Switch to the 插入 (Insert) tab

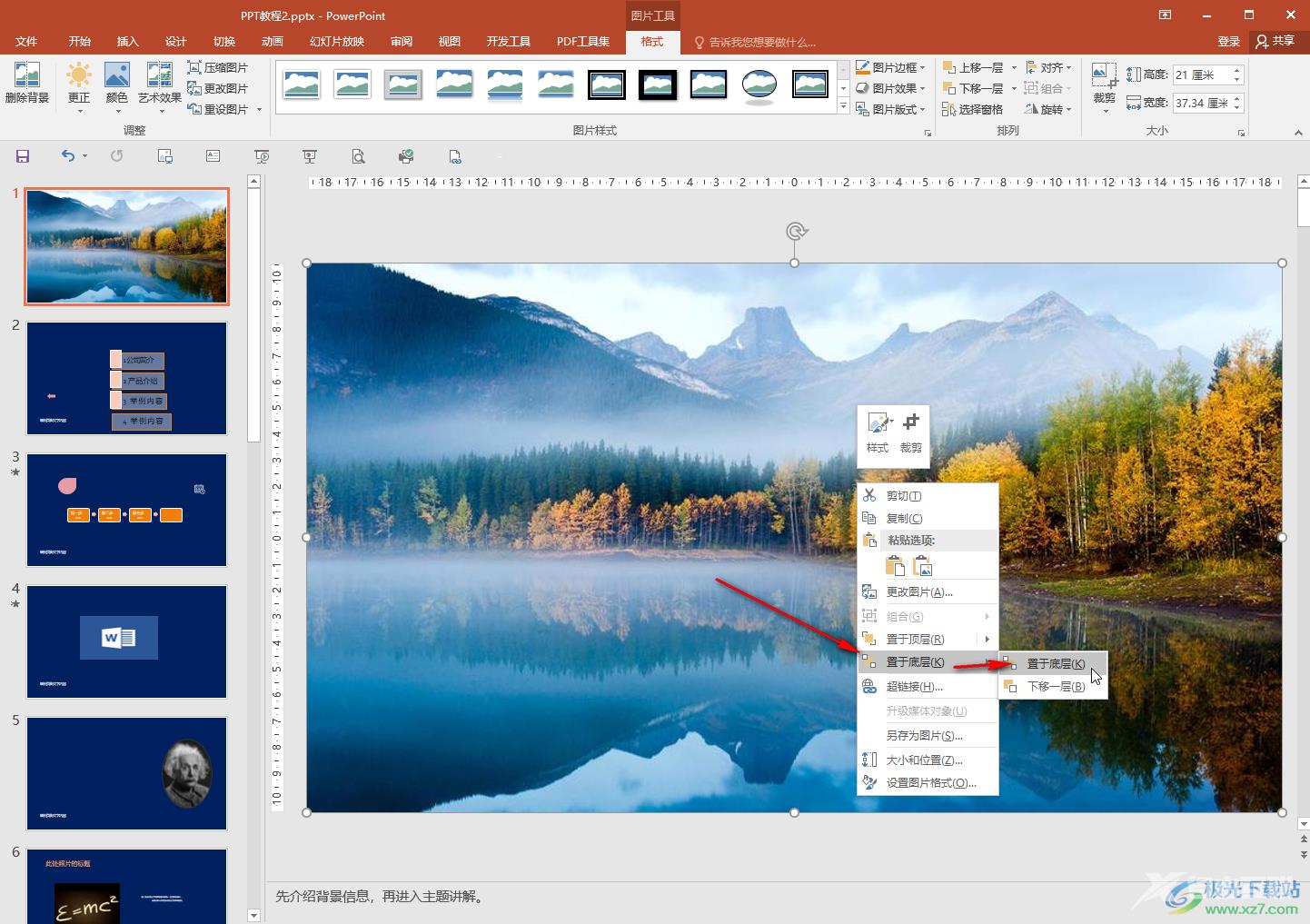pos(128,42)
